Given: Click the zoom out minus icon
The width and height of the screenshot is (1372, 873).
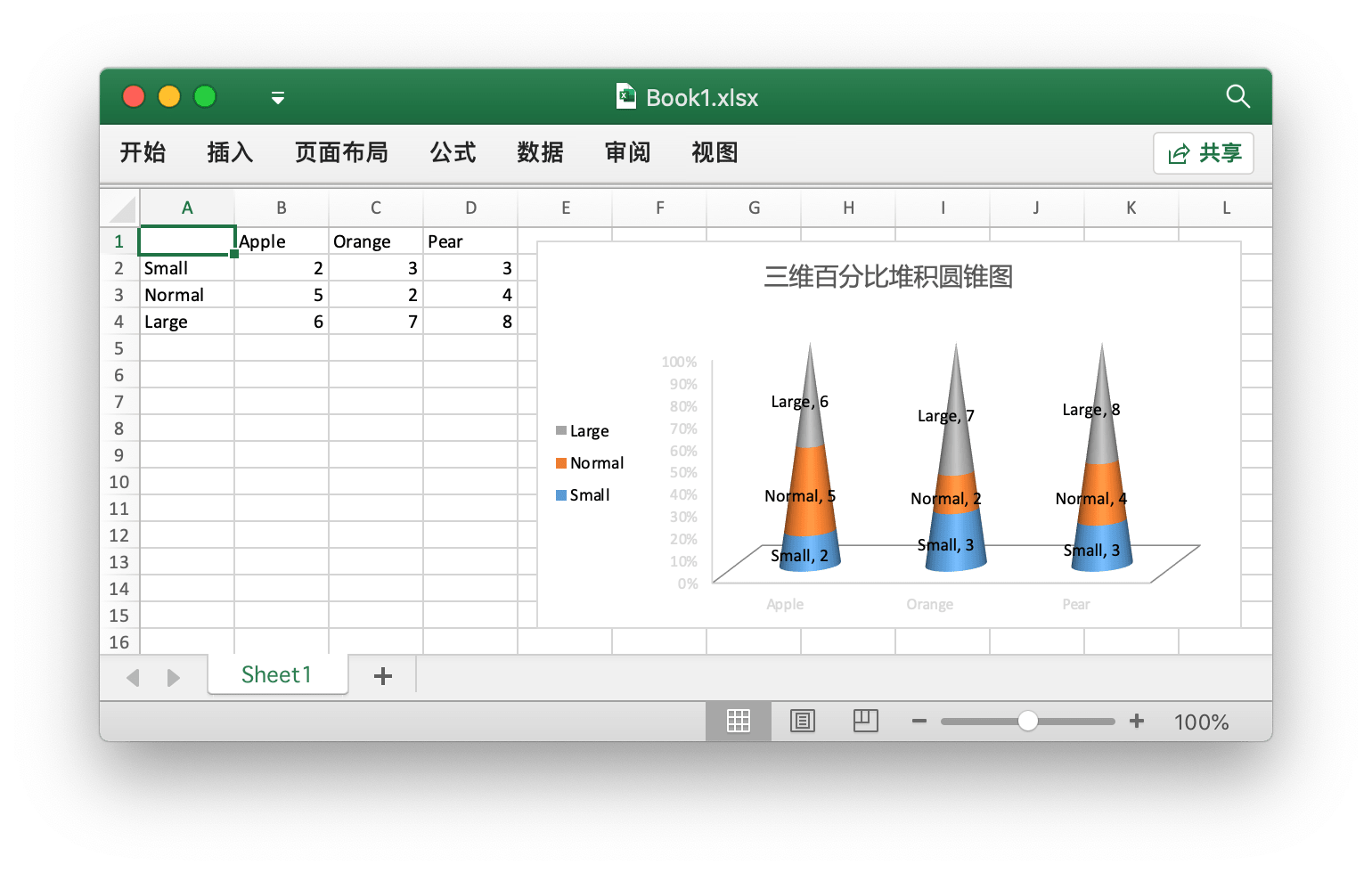Looking at the screenshot, I should tap(919, 721).
